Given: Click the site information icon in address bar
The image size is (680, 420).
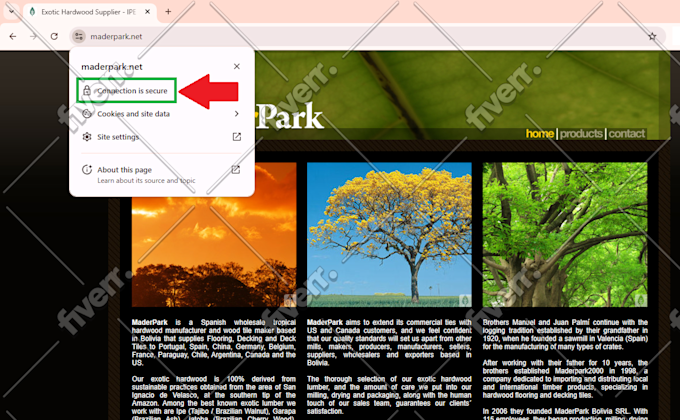Looking at the screenshot, I should click(78, 36).
